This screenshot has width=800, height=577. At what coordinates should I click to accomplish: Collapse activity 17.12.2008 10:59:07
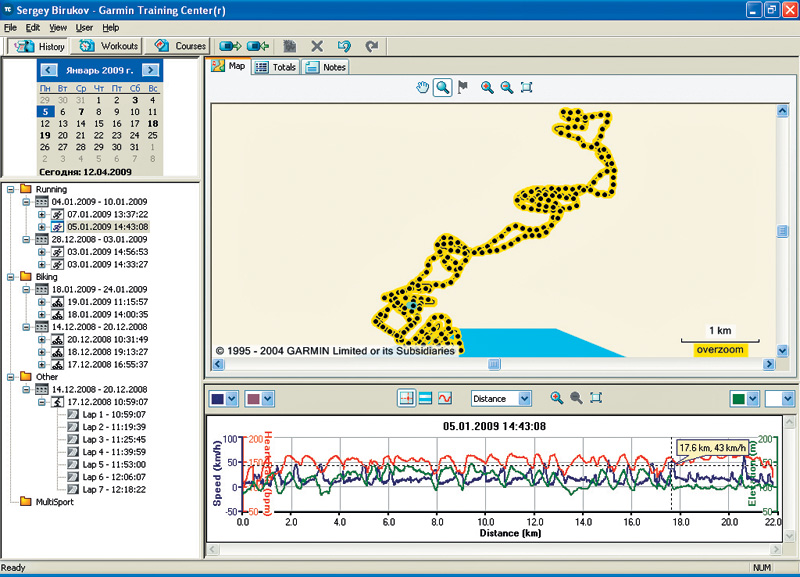[42, 402]
